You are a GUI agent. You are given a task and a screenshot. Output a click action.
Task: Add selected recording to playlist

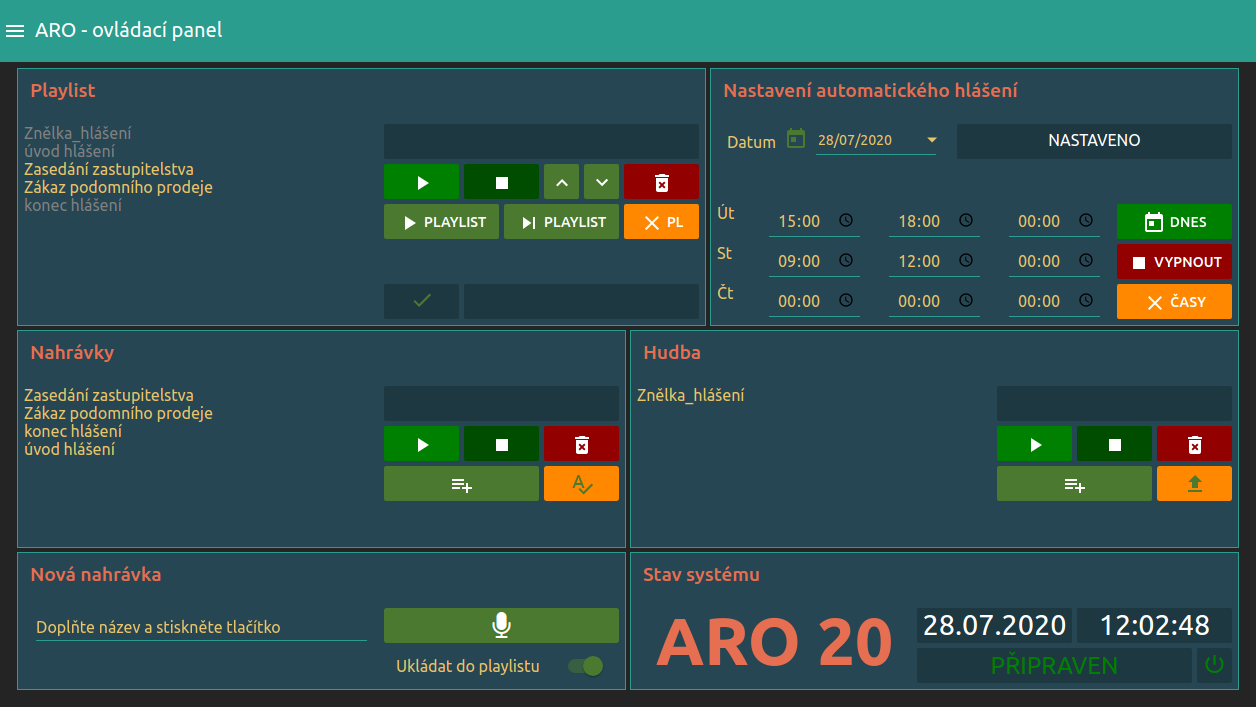pos(461,484)
